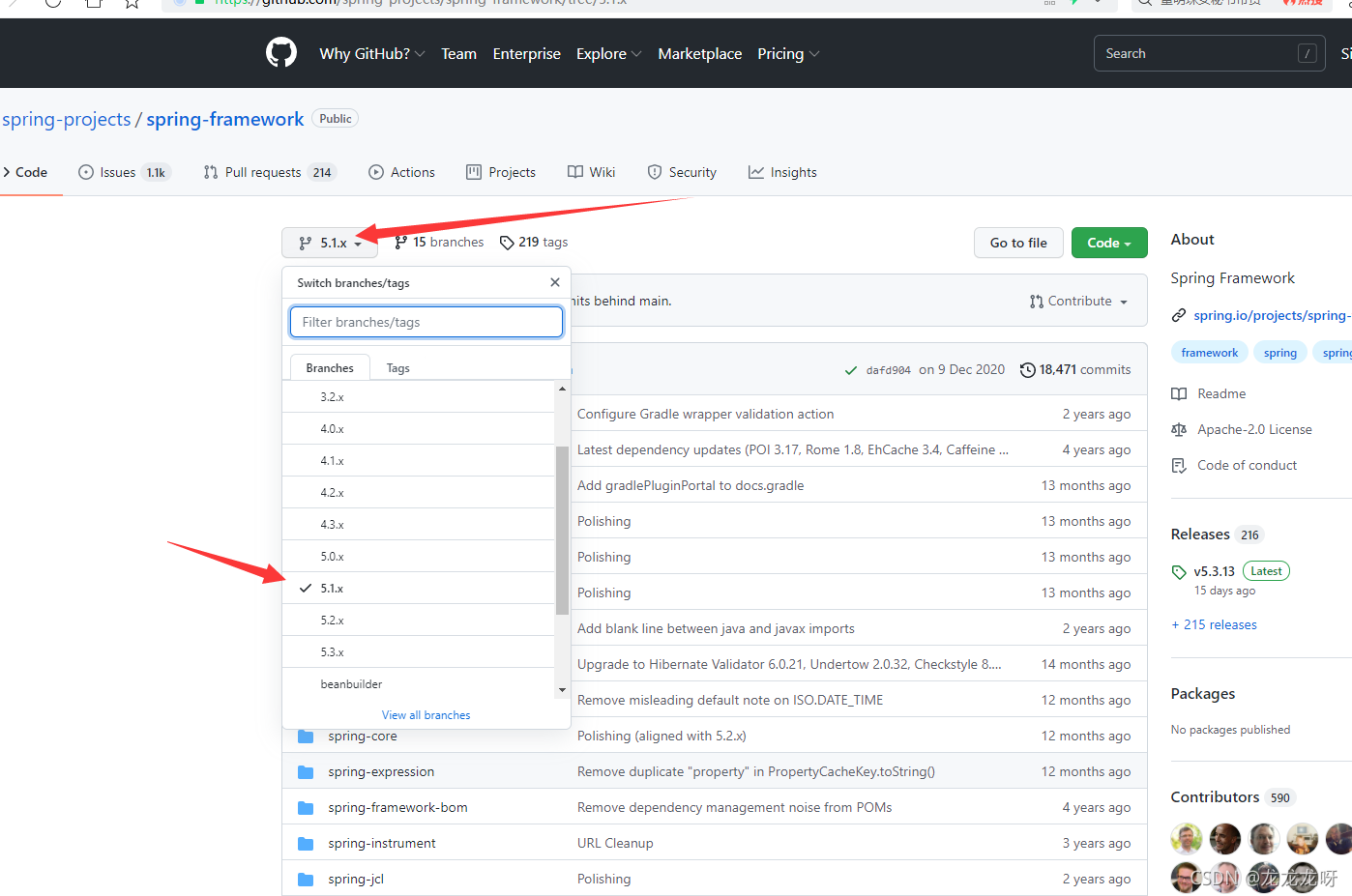Screen dimensions: 1352x896
Task: Click View all branches link
Action: pos(426,715)
